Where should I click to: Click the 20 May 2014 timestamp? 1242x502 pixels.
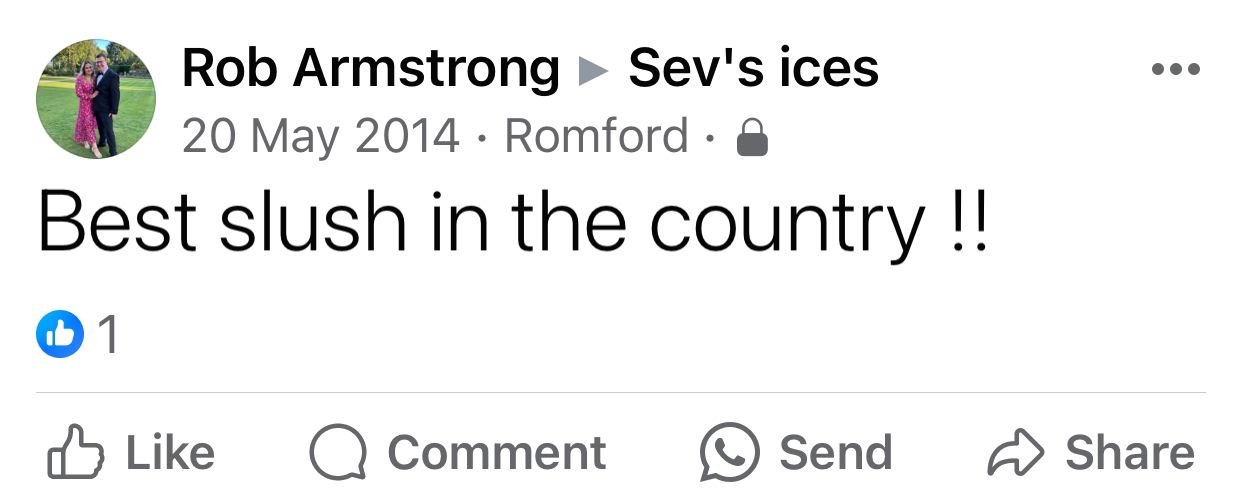(321, 136)
